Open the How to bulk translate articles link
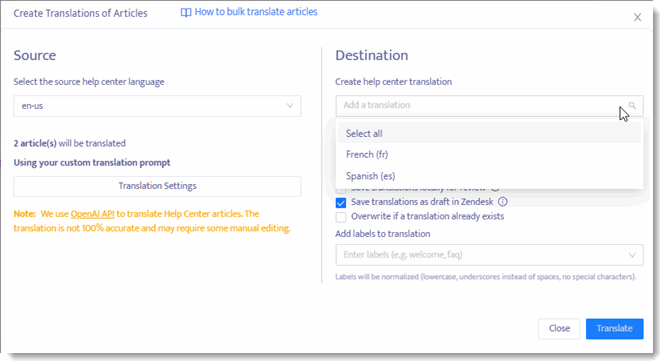This screenshot has height=364, width=660. point(256,12)
